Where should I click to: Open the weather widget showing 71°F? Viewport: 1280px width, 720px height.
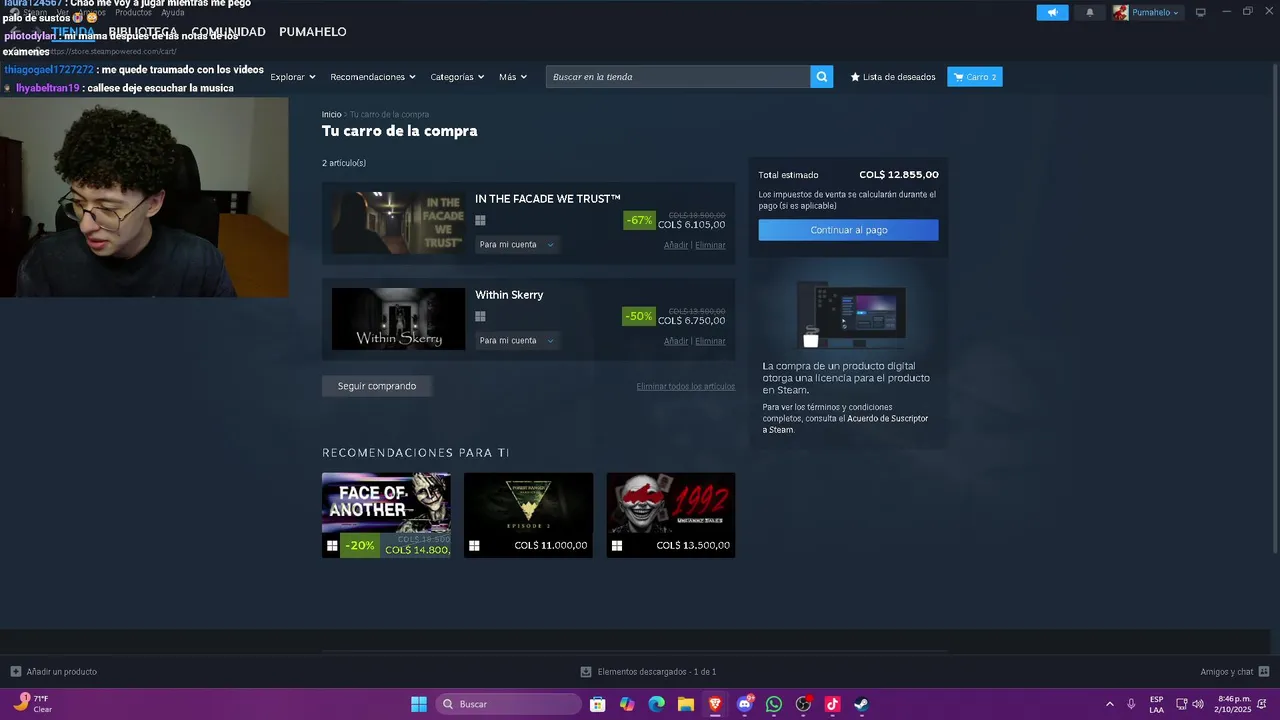tap(33, 704)
